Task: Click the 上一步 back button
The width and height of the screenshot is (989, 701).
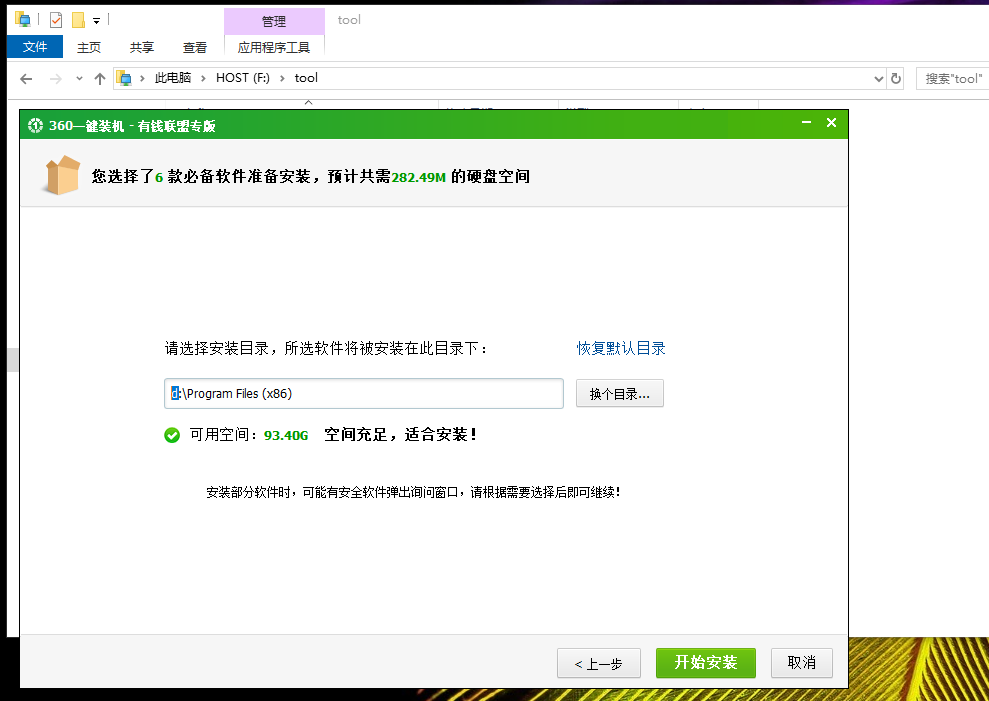Action: (599, 663)
